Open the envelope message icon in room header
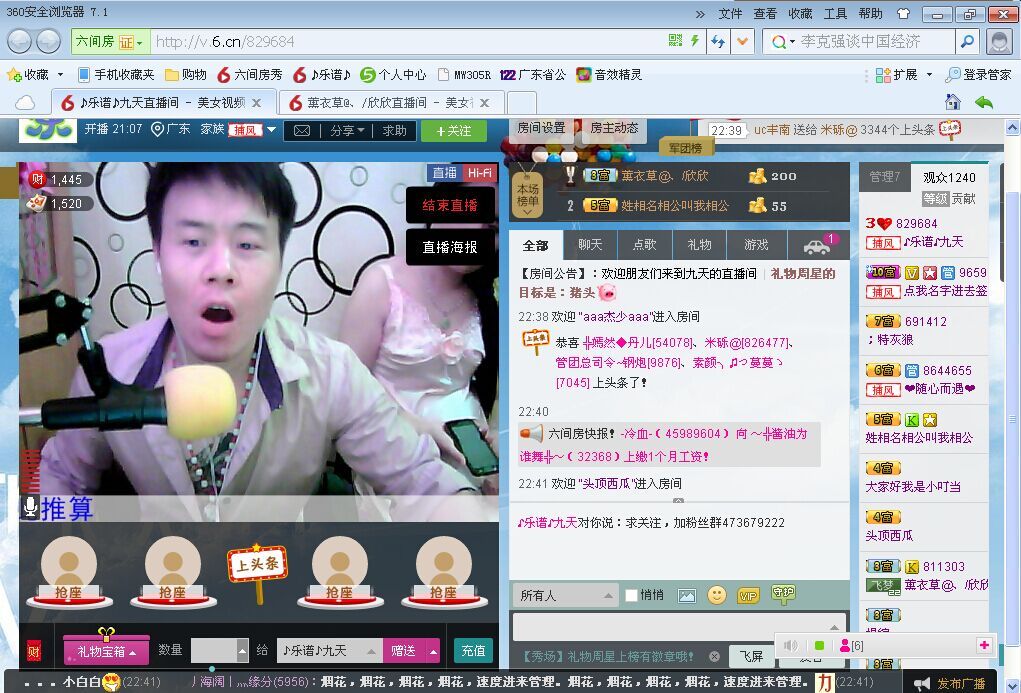The height and width of the screenshot is (693, 1021). tap(302, 131)
